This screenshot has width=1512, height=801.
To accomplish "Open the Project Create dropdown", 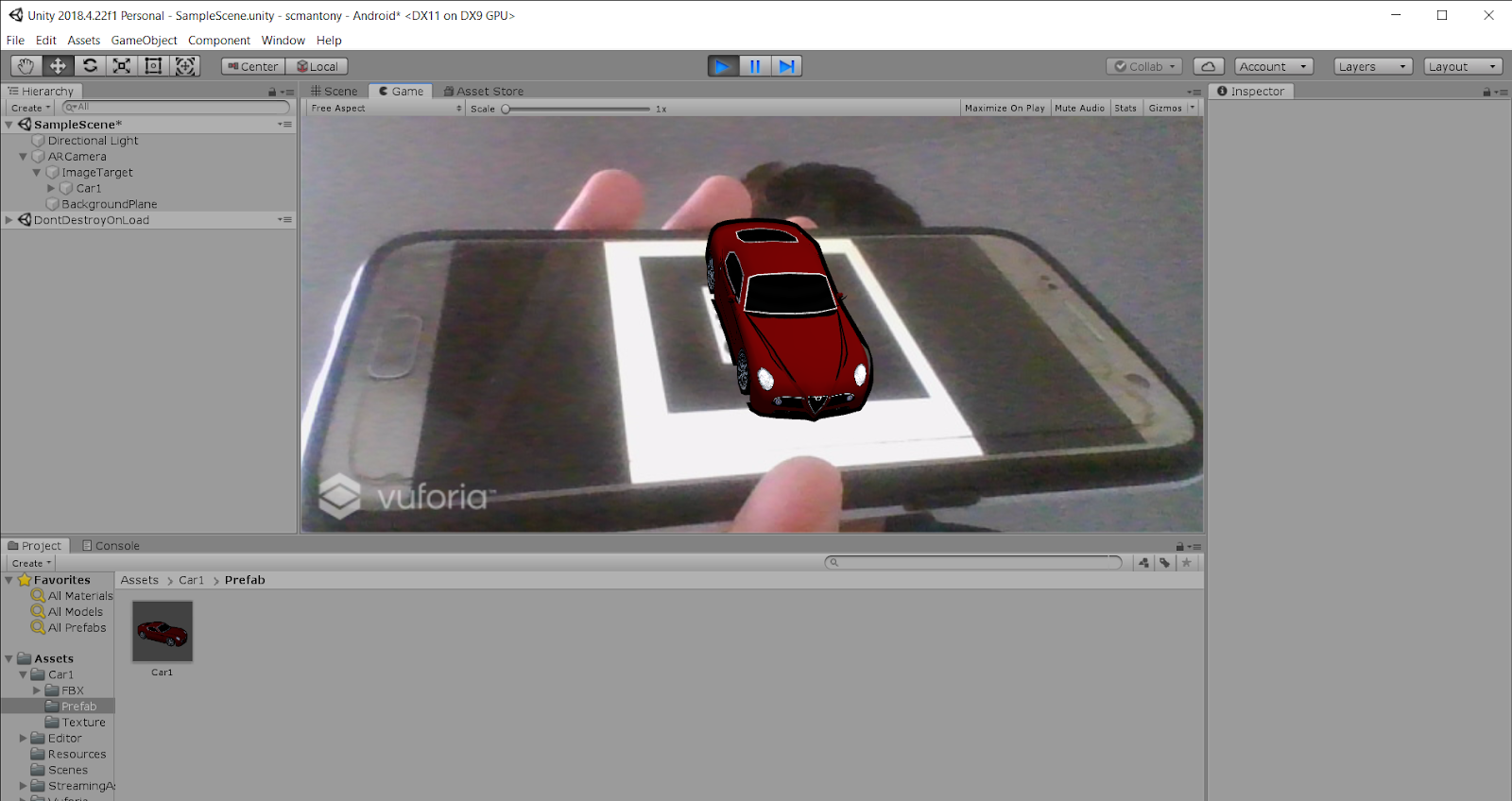I will tap(30, 563).
